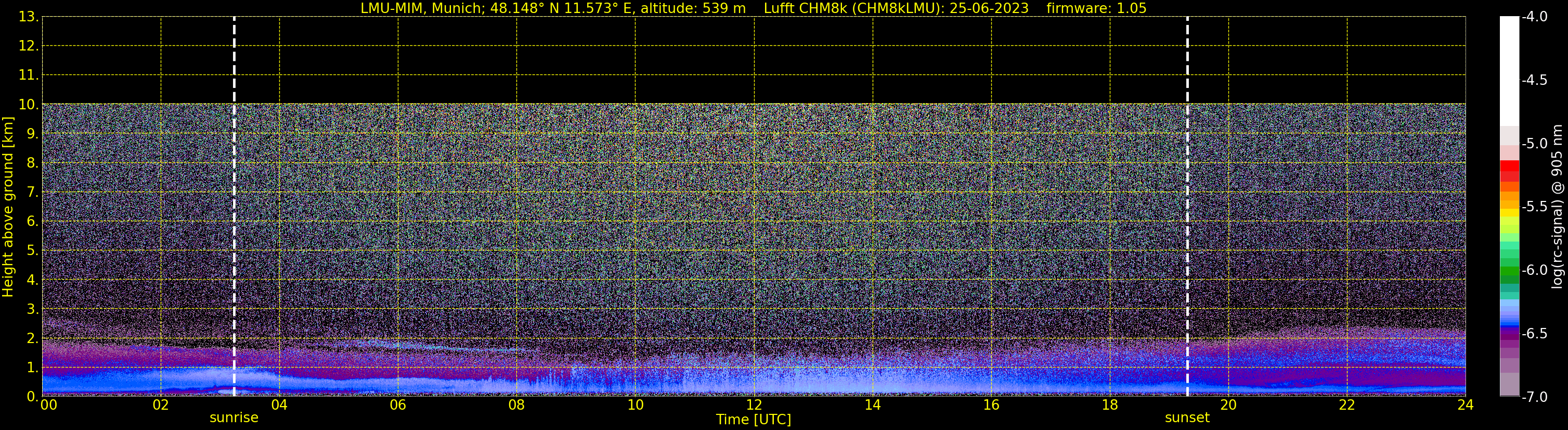
Task: Click the height axis tick label 5.
Action: pos(32,251)
